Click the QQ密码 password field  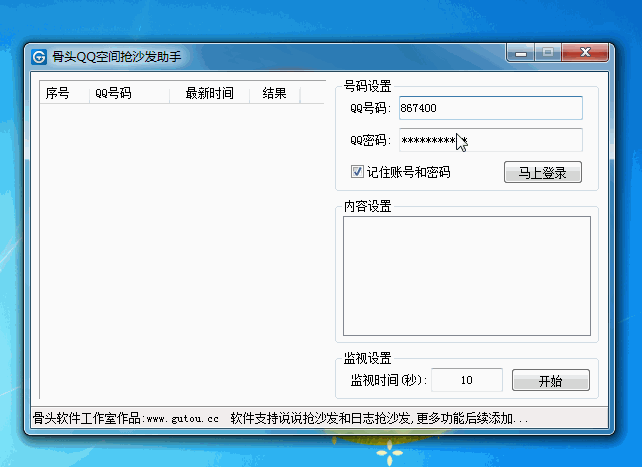[x=491, y=140]
